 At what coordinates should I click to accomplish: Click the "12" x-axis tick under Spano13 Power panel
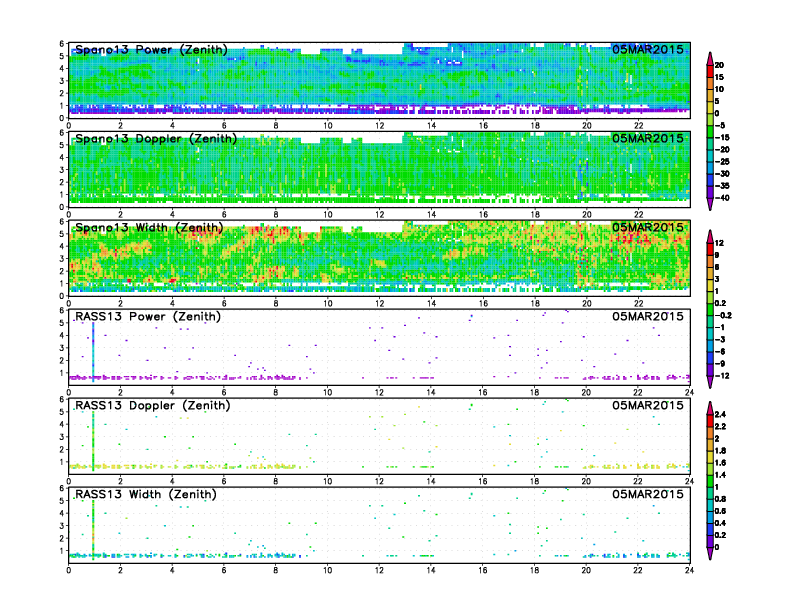point(379,126)
